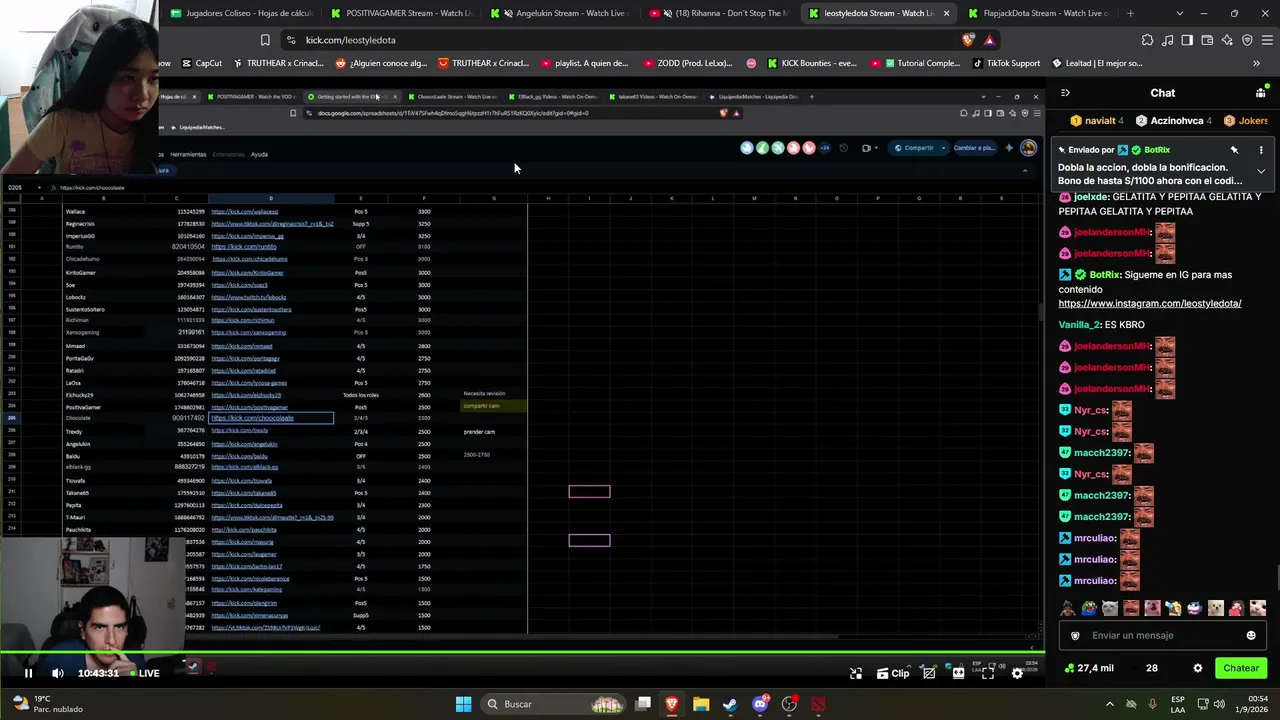Viewport: 1280px width, 720px height.
Task: Open Steam from taskbar
Action: click(730, 704)
